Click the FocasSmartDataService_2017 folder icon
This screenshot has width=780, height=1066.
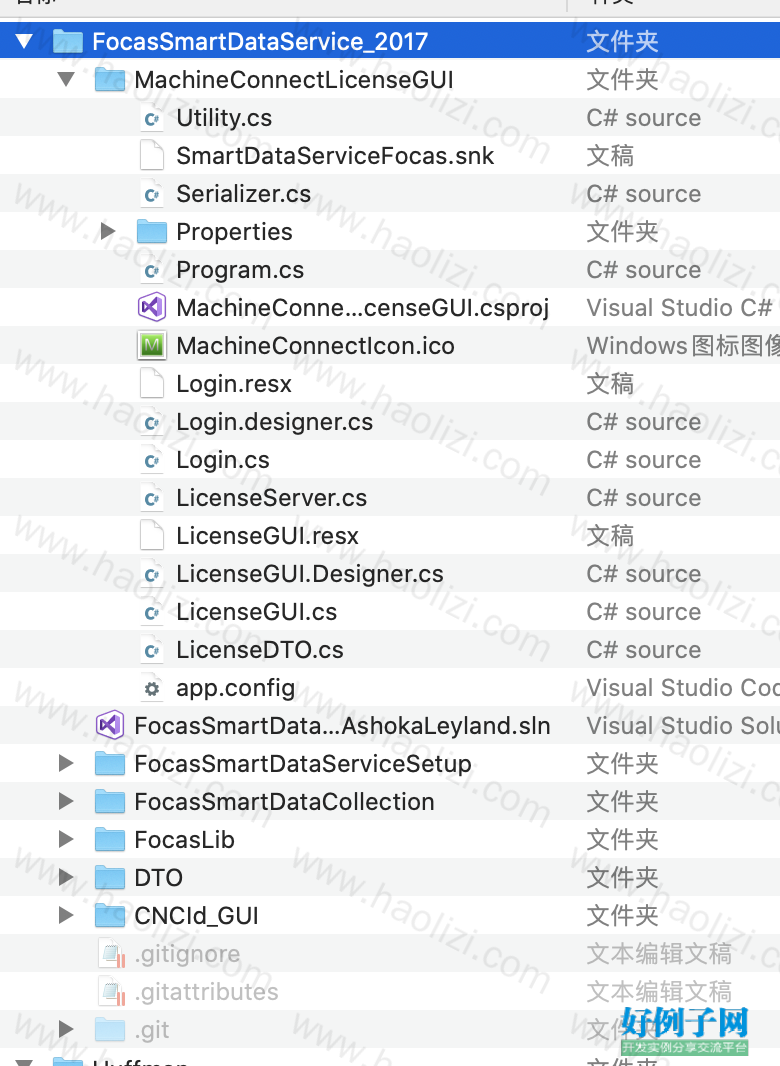tap(68, 41)
